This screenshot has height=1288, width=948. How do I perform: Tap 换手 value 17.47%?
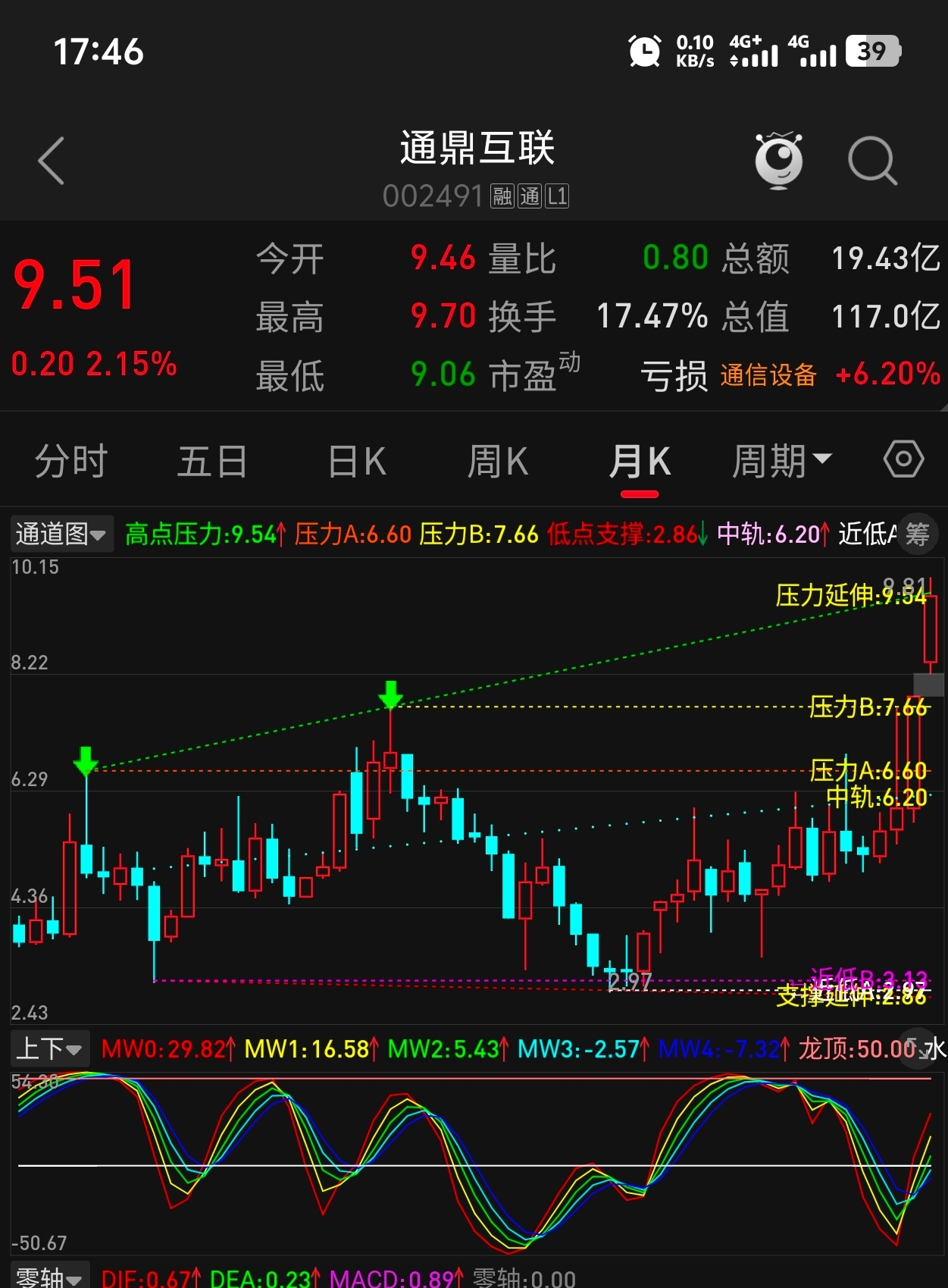(652, 315)
